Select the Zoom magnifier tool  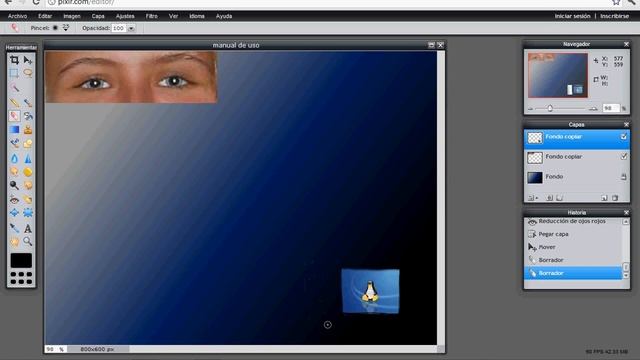coord(28,242)
